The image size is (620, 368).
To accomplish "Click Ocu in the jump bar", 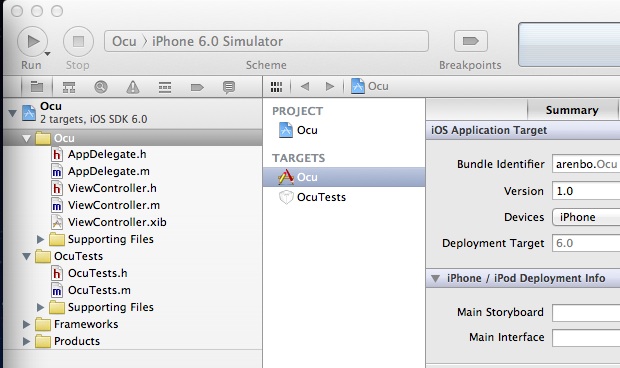I will (370, 86).
